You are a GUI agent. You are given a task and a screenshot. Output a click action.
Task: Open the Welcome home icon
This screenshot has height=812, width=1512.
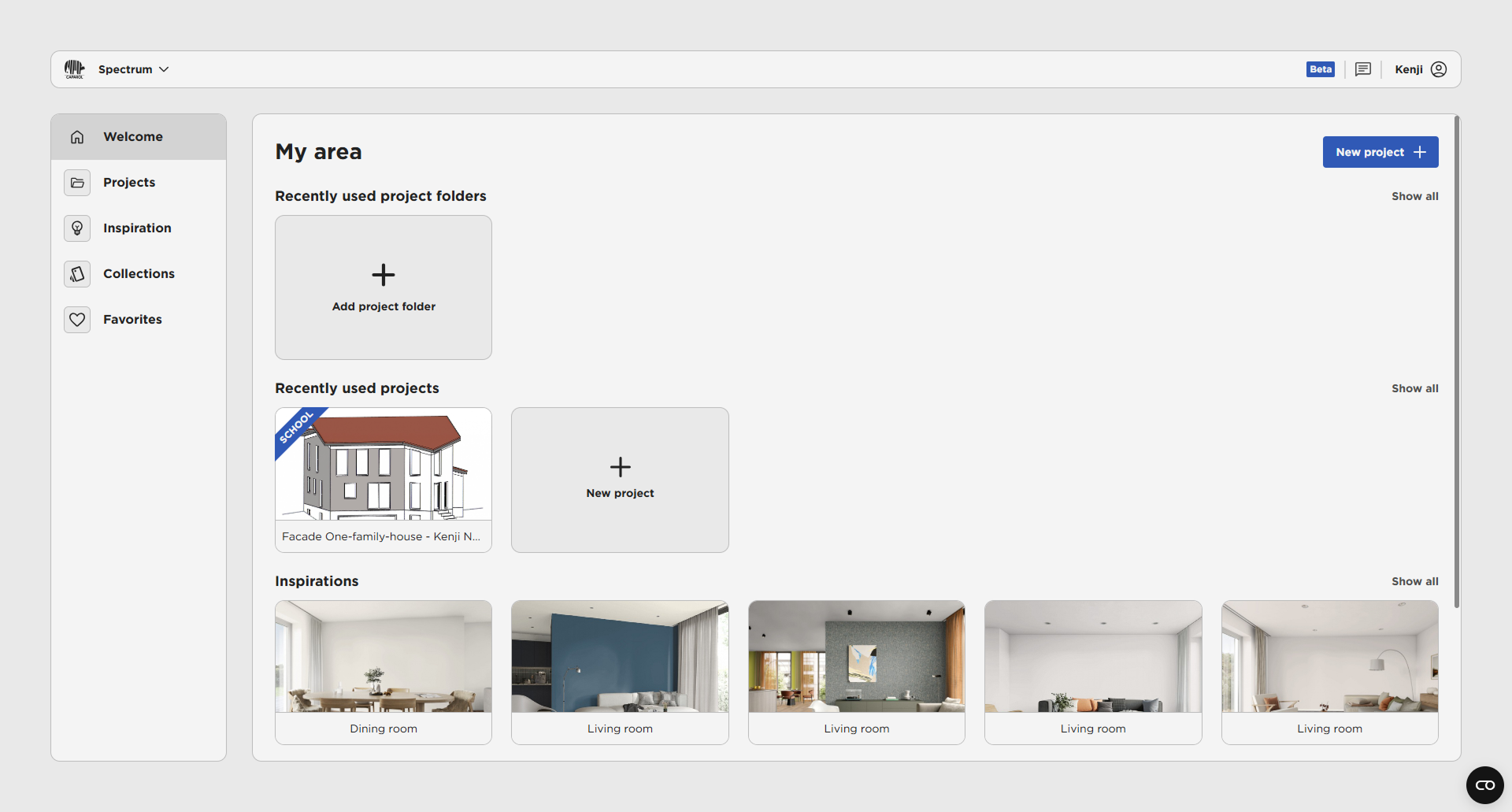pos(76,136)
